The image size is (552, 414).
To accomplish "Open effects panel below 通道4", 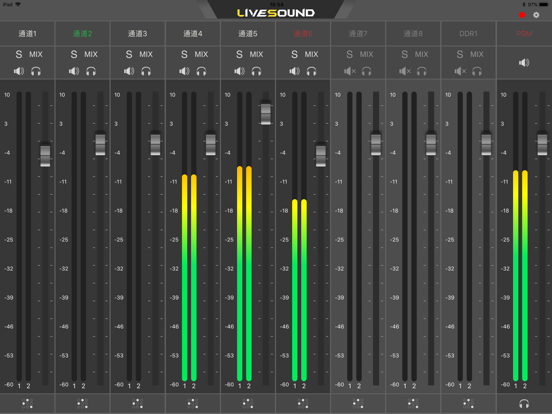I will coord(193,403).
